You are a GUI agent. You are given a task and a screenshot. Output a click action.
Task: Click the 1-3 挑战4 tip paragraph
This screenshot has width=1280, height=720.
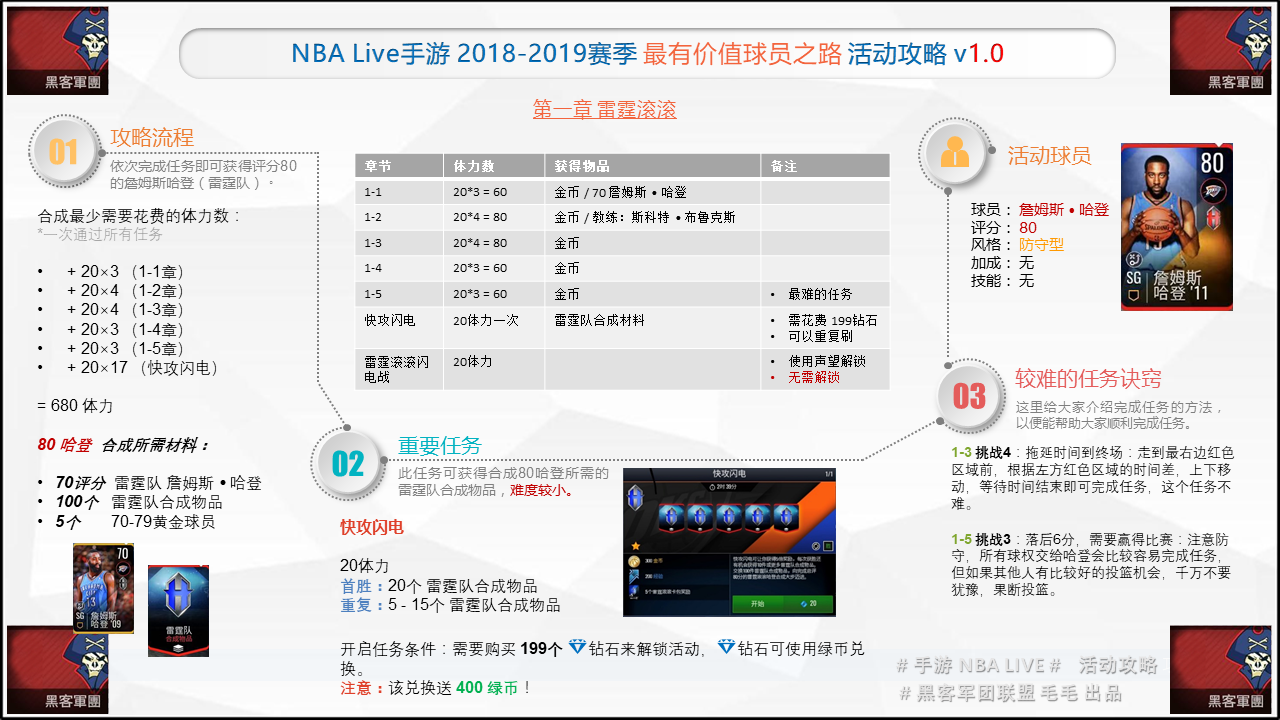(1092, 478)
